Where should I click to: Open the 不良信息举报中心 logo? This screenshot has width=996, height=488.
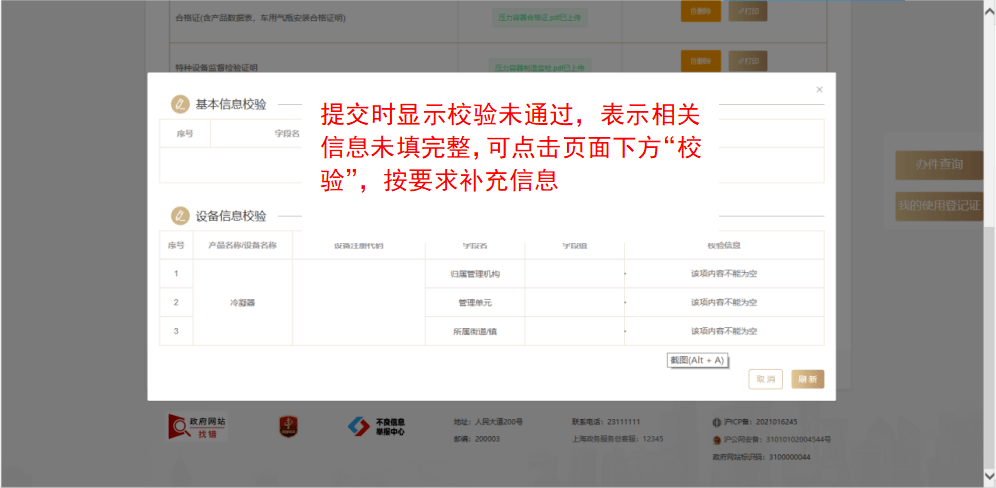tap(376, 427)
